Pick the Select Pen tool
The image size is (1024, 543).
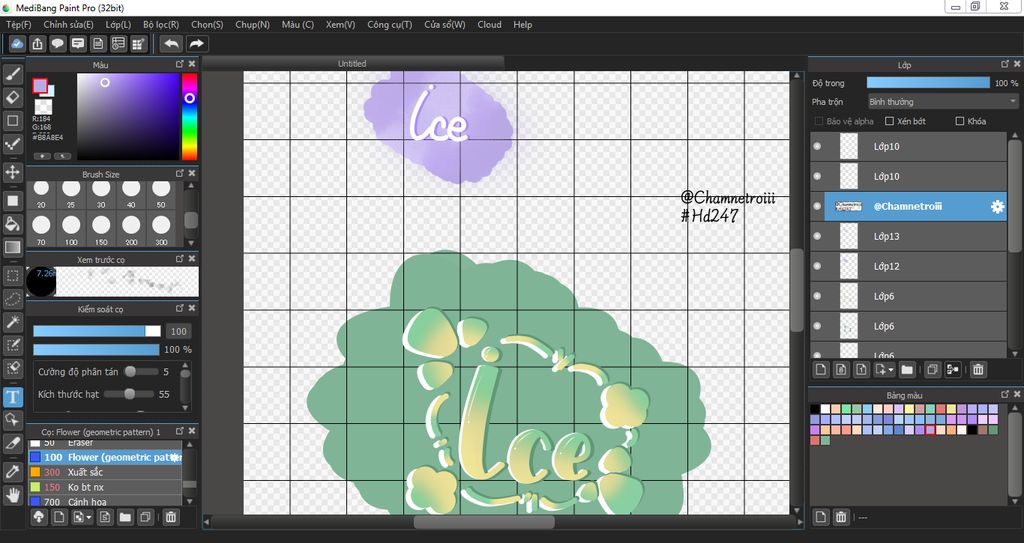(x=12, y=345)
